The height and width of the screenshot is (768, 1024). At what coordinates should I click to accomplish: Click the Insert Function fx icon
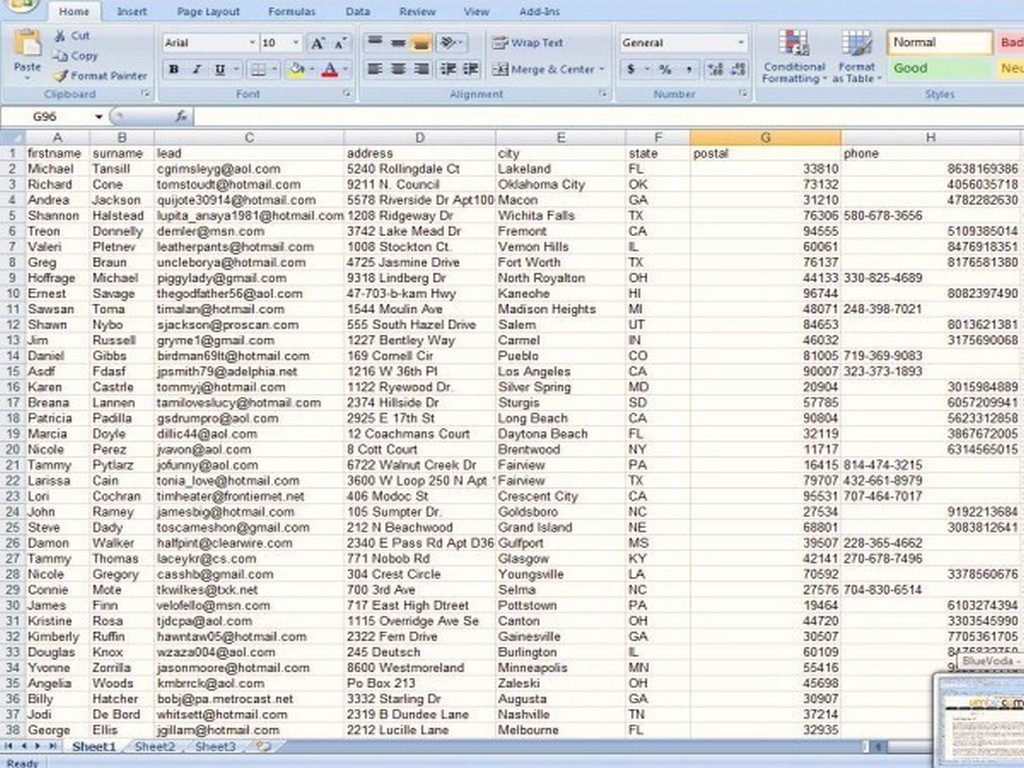[182, 117]
